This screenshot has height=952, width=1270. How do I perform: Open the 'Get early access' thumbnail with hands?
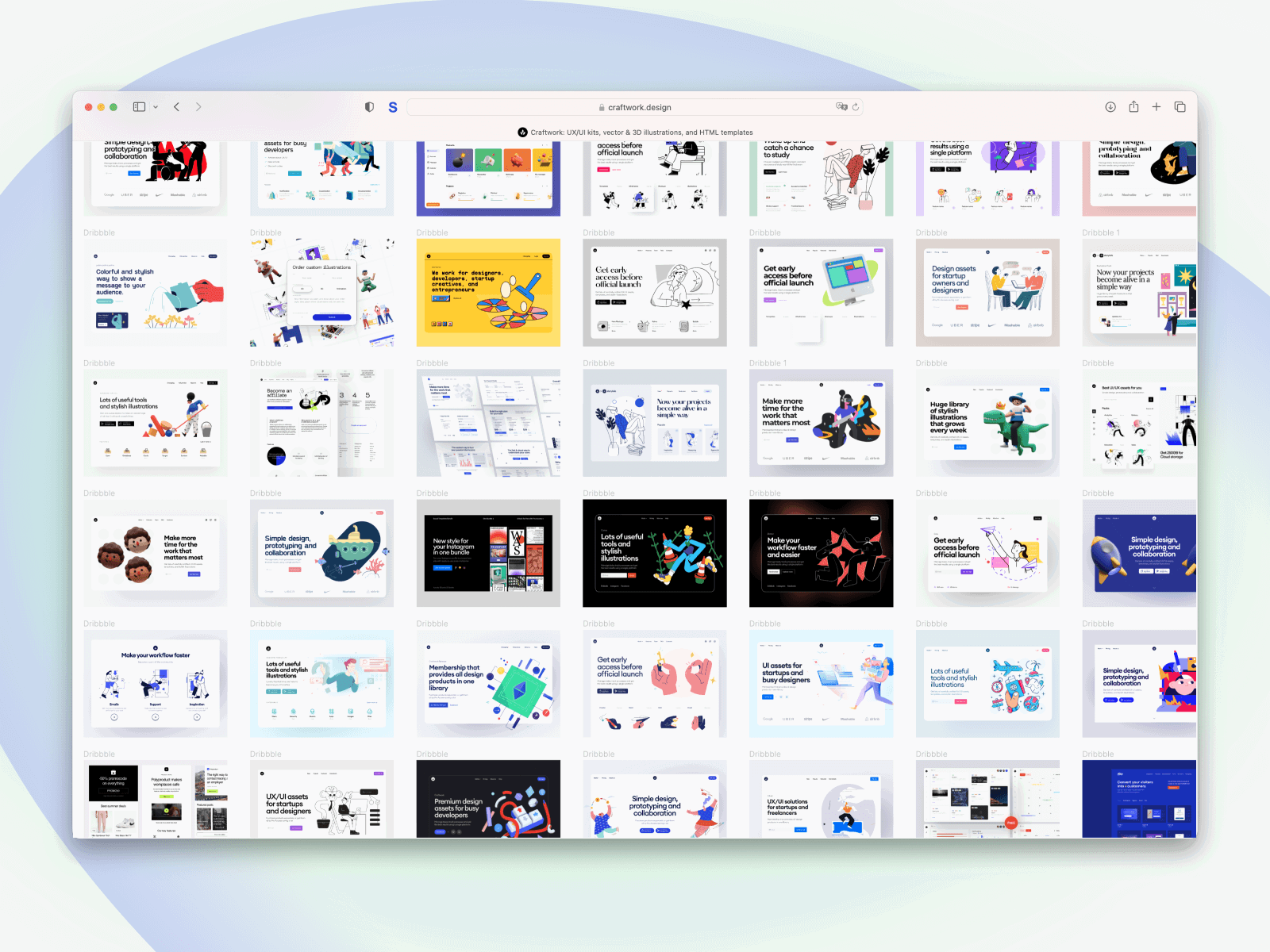point(655,684)
